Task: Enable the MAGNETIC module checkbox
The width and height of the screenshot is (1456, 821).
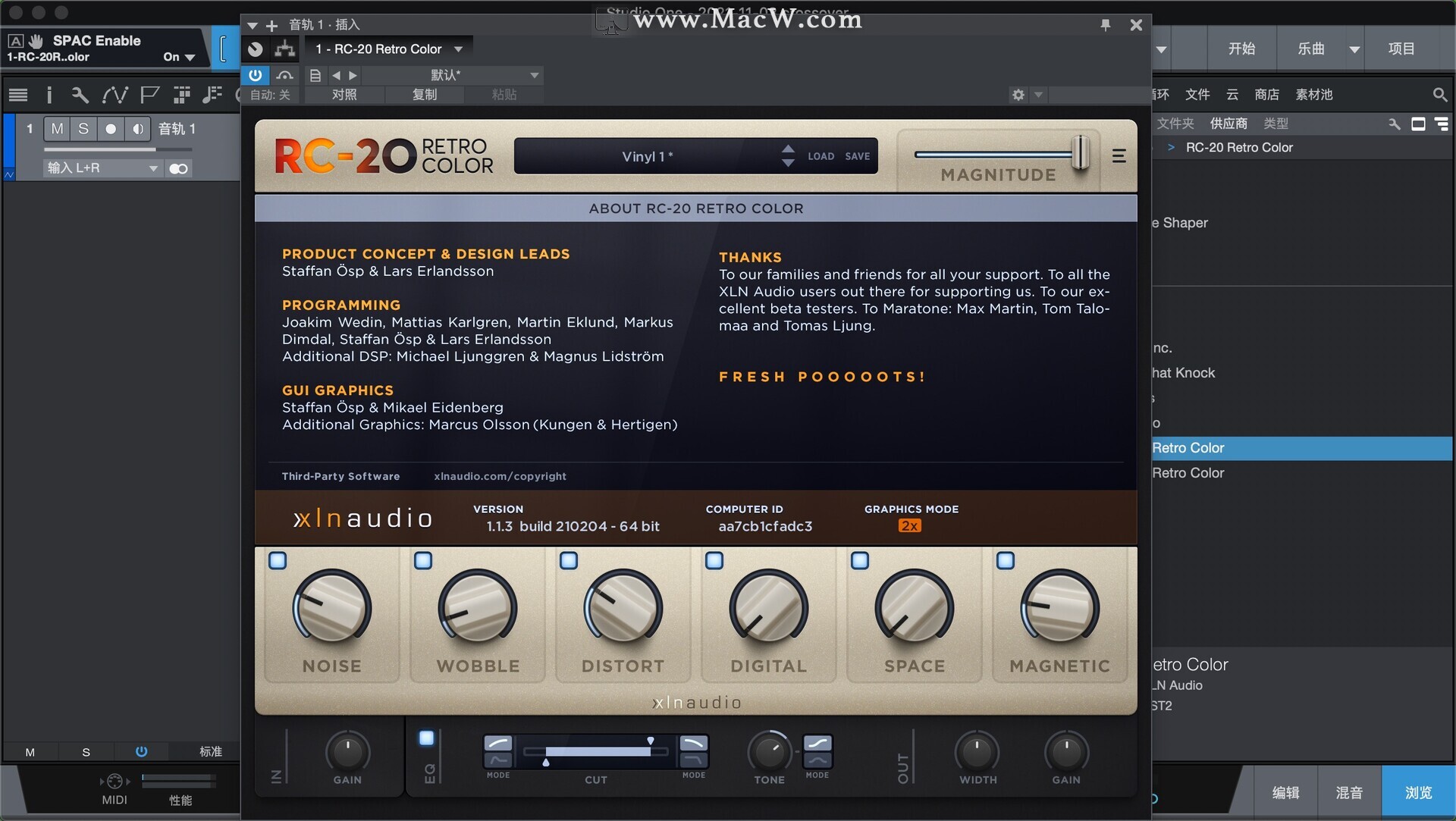Action: click(x=1006, y=560)
